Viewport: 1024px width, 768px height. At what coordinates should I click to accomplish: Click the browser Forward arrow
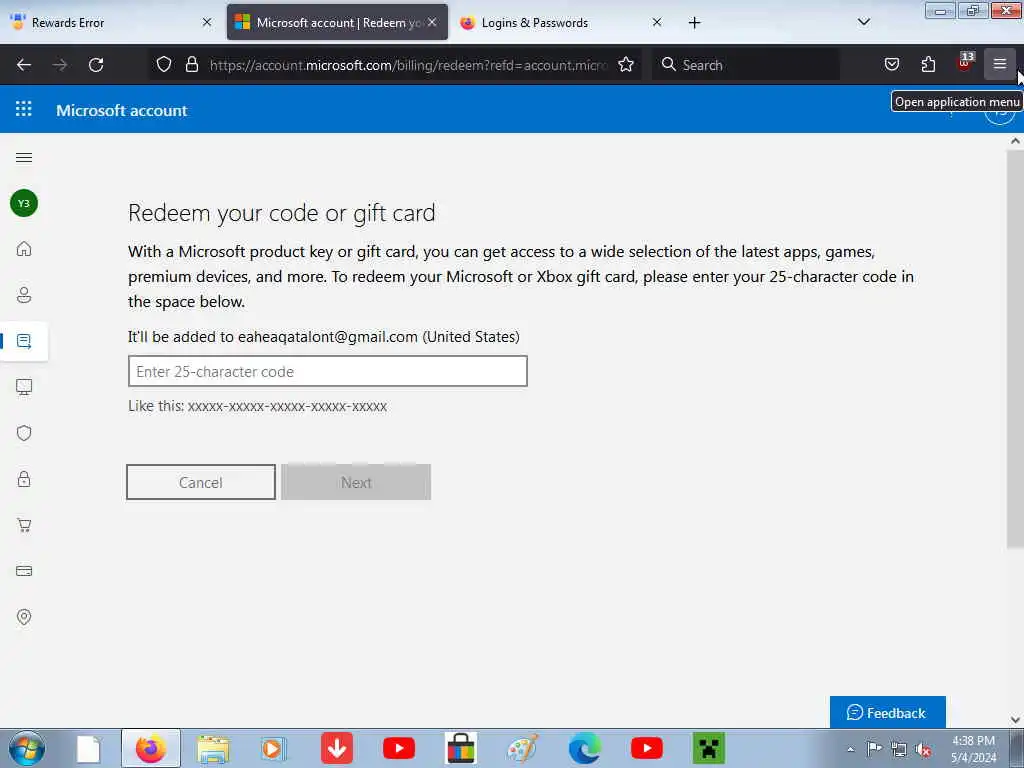pyautogui.click(x=60, y=65)
